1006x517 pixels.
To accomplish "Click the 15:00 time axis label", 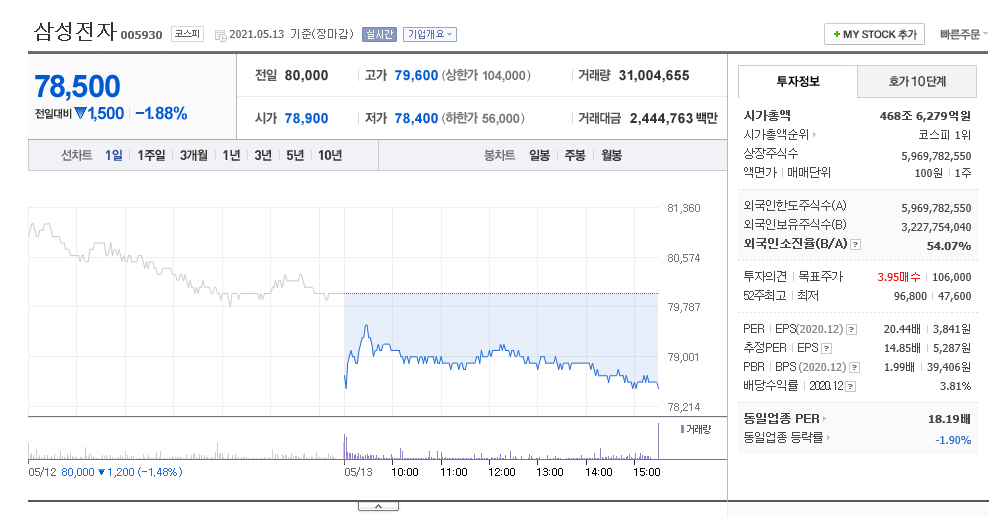I will tap(647, 472).
